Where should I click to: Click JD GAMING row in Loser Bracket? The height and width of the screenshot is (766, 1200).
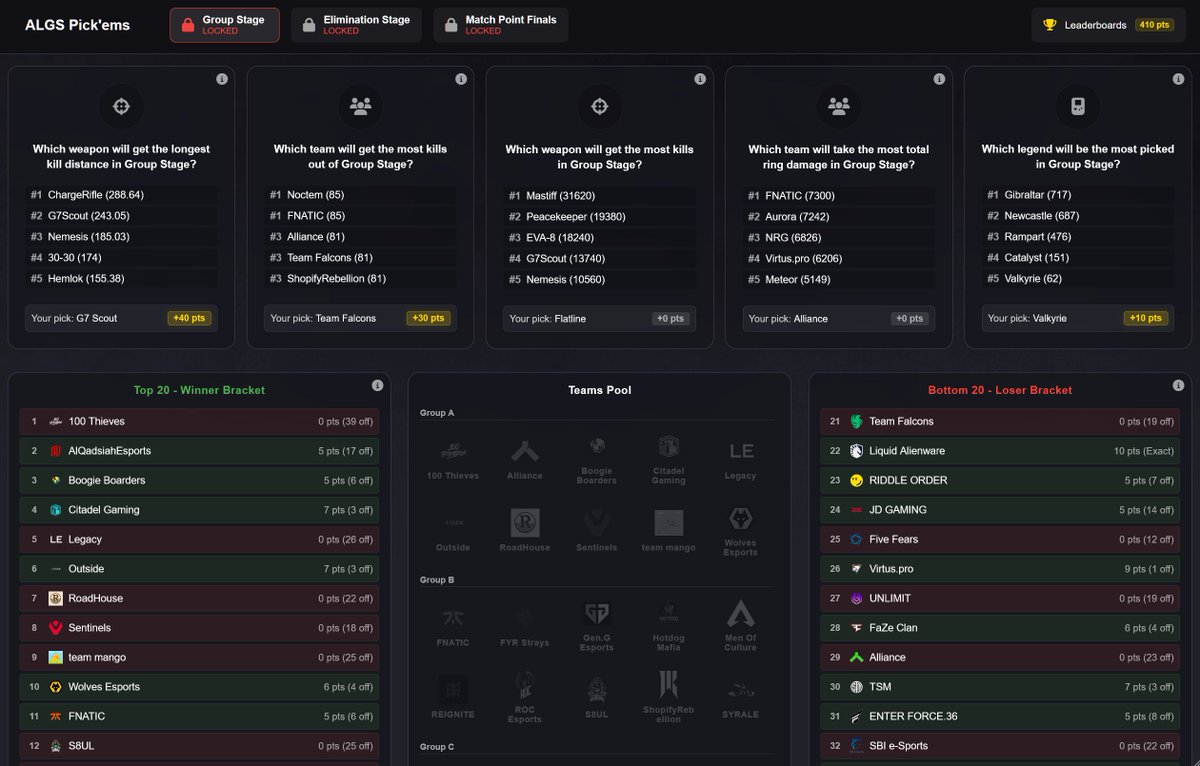(1000, 510)
